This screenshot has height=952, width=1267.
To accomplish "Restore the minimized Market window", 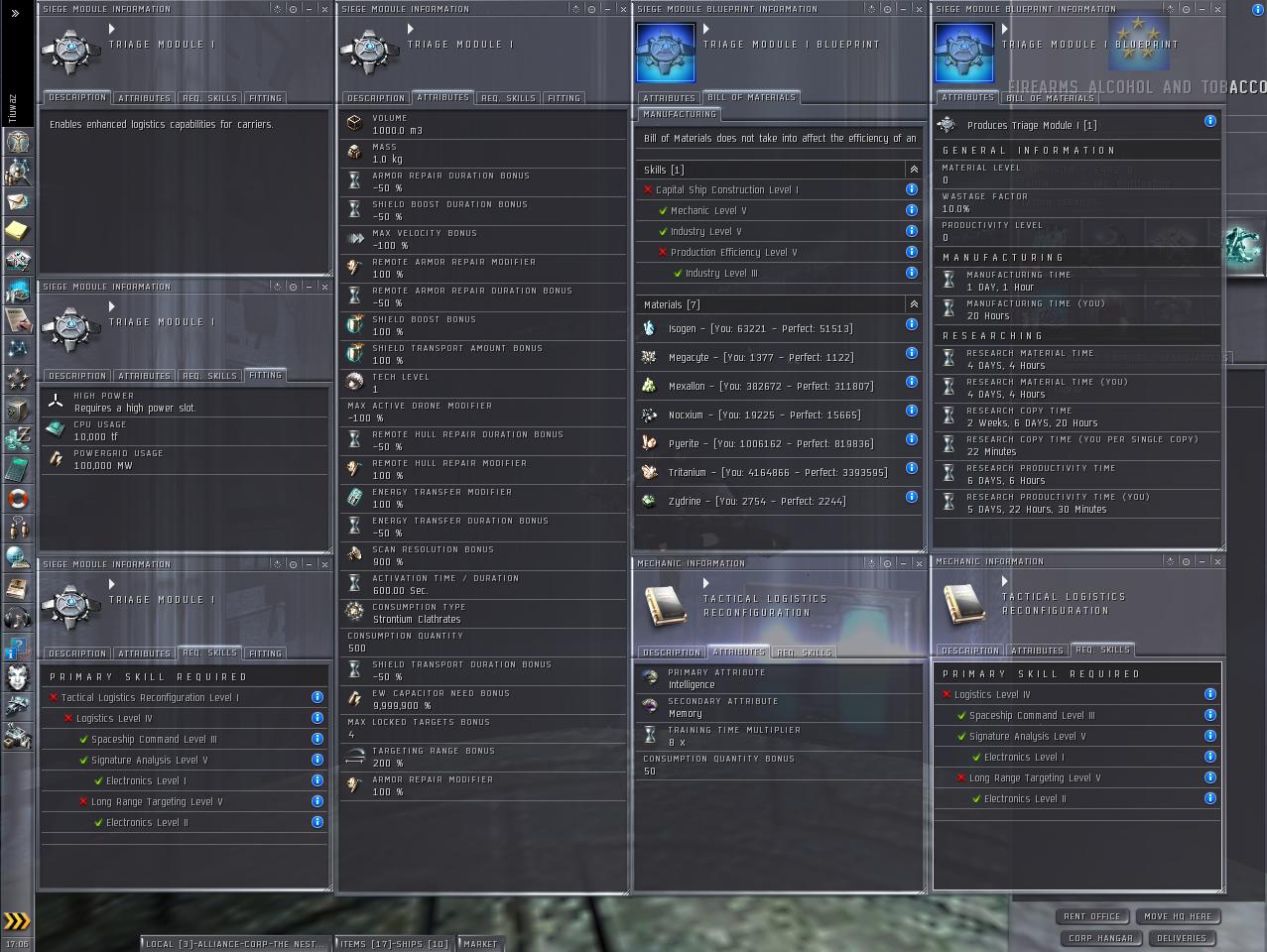I will 480,944.
